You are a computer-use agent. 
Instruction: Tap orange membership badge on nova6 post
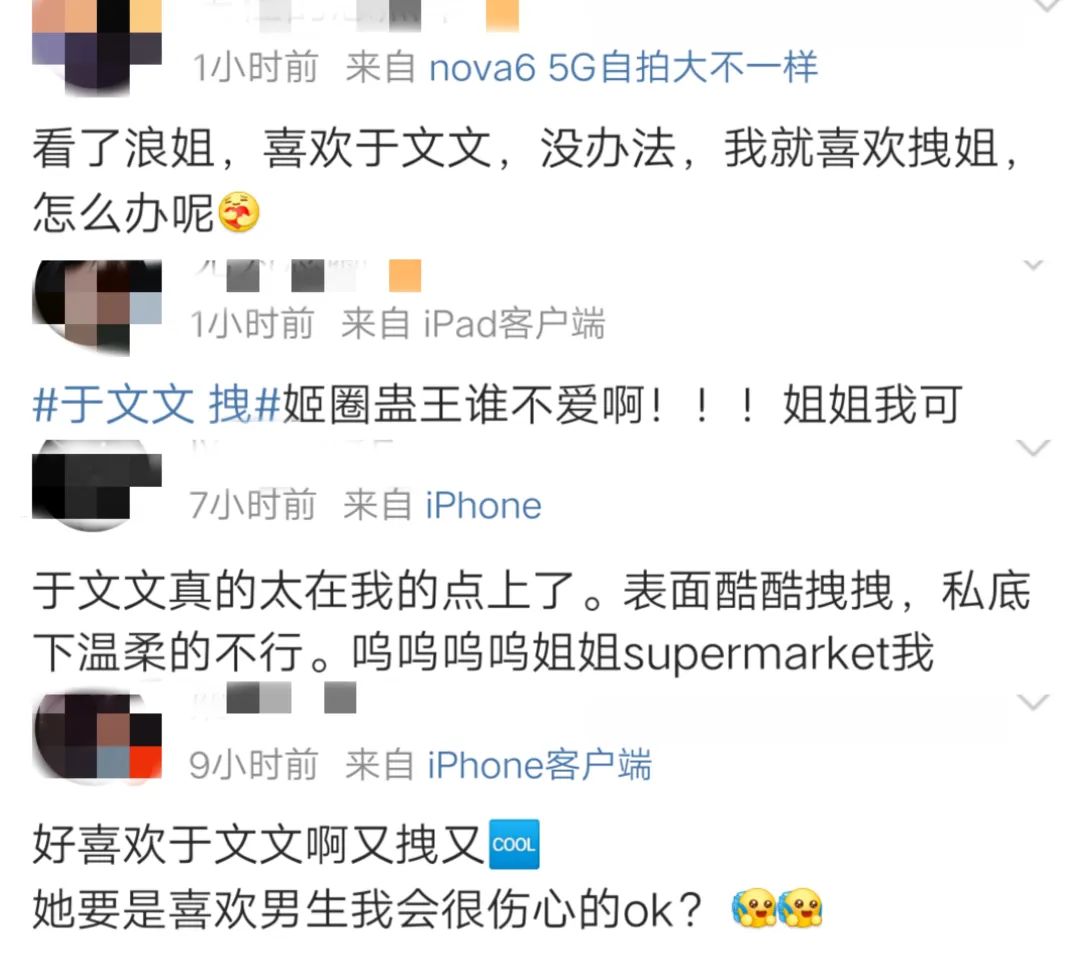[x=502, y=15]
